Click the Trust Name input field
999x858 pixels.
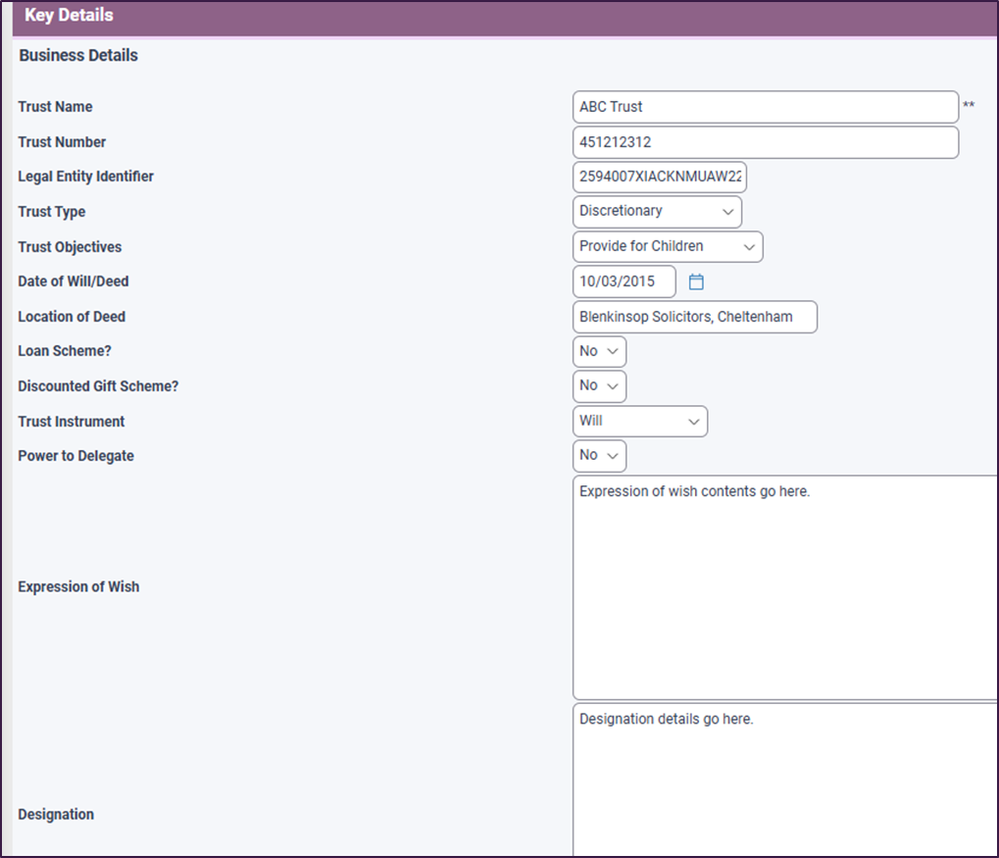(765, 107)
